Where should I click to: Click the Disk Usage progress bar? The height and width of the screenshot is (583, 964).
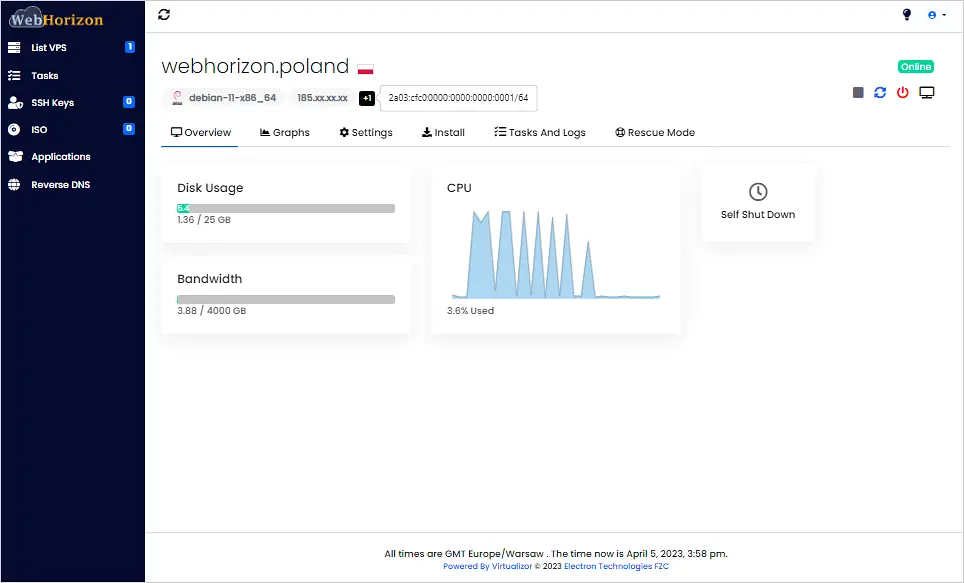pyautogui.click(x=286, y=208)
